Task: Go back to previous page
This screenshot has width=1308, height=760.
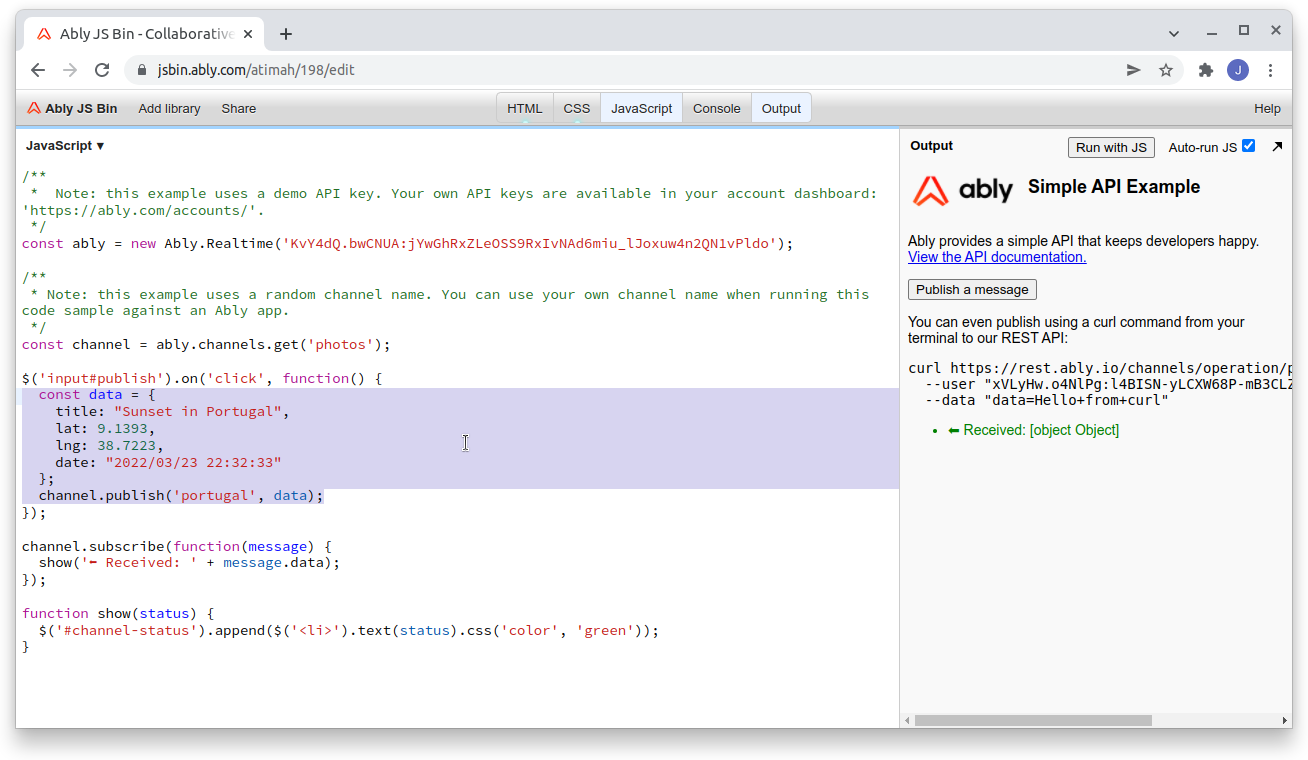Action: tap(38, 70)
